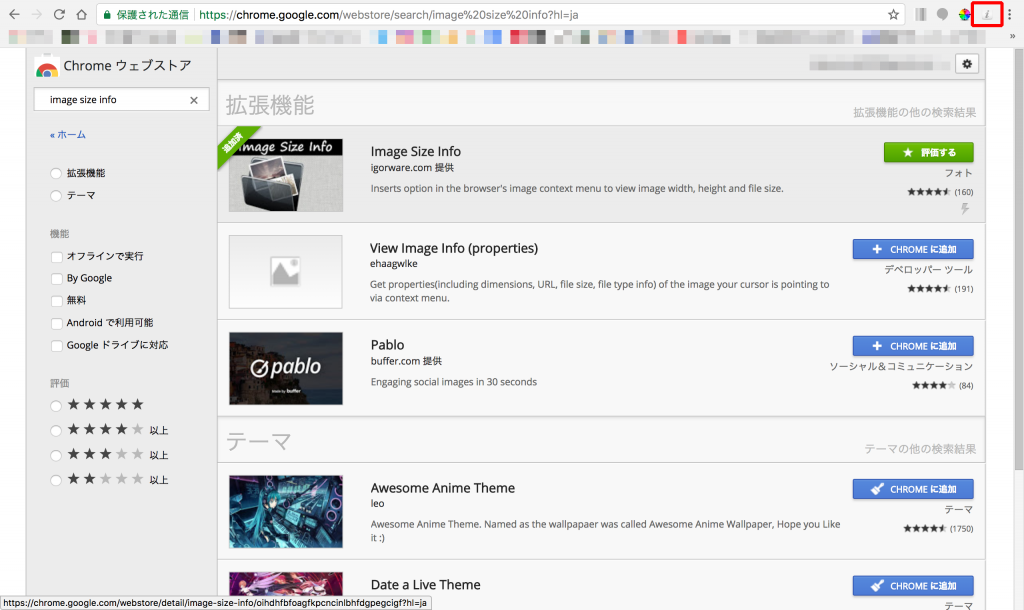Click the buffer.com 提供 publisher text
Screen dimensions: 1024x610
[x=406, y=361]
